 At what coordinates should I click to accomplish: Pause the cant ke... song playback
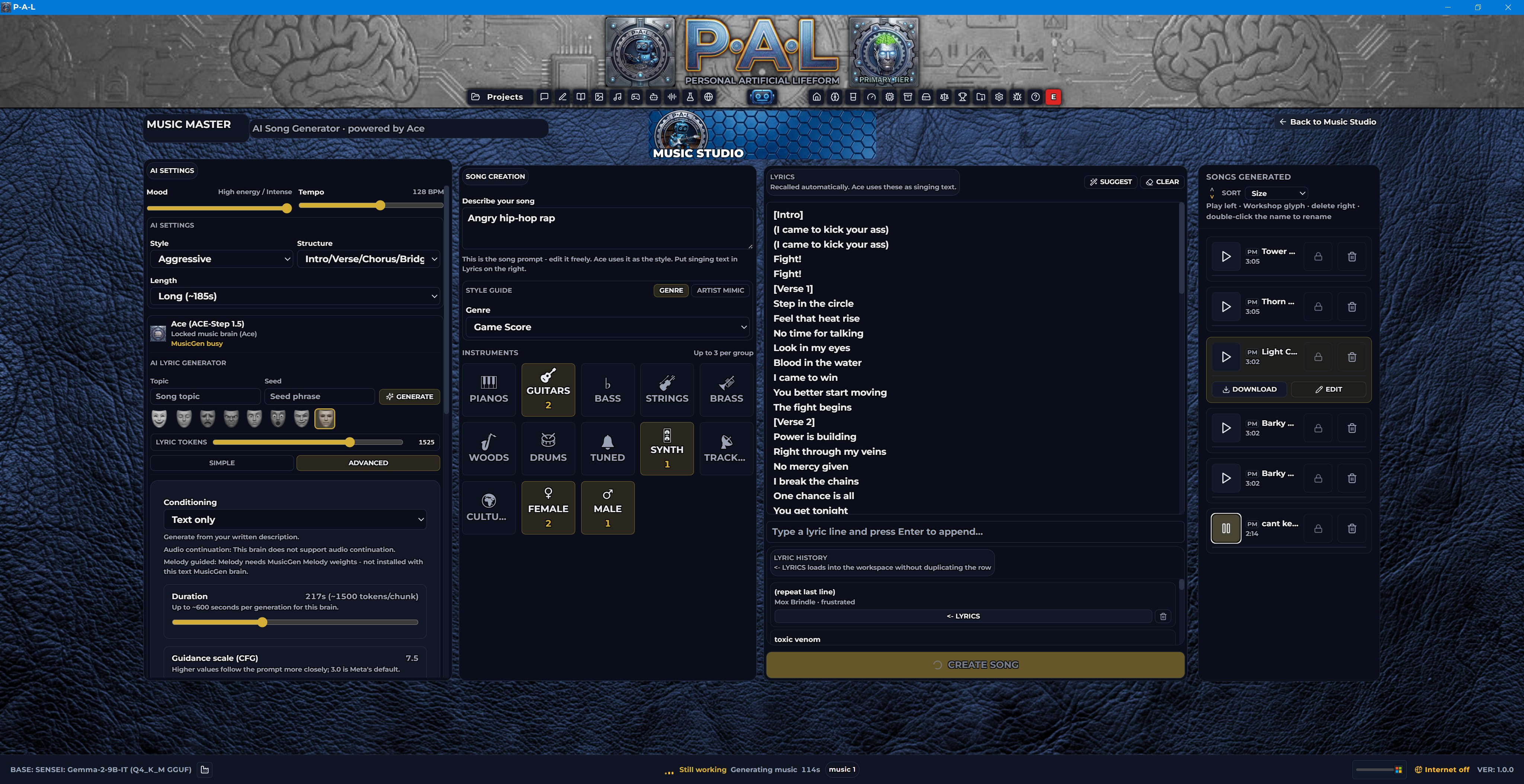click(1226, 528)
